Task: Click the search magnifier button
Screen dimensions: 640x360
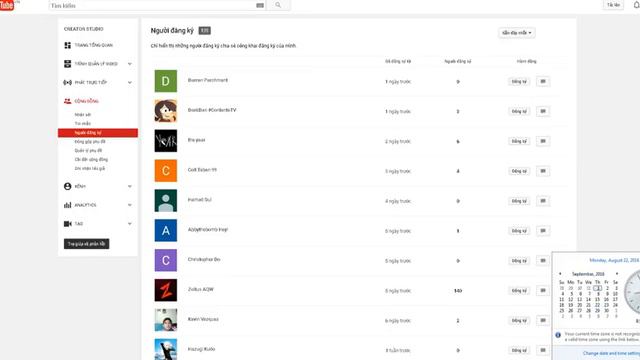Action: (278, 5)
